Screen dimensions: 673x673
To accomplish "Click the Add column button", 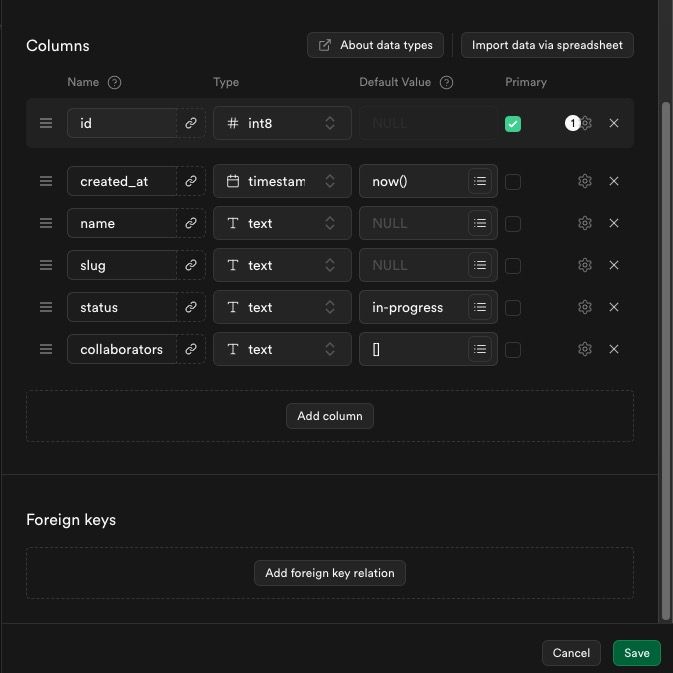I will tap(330, 416).
